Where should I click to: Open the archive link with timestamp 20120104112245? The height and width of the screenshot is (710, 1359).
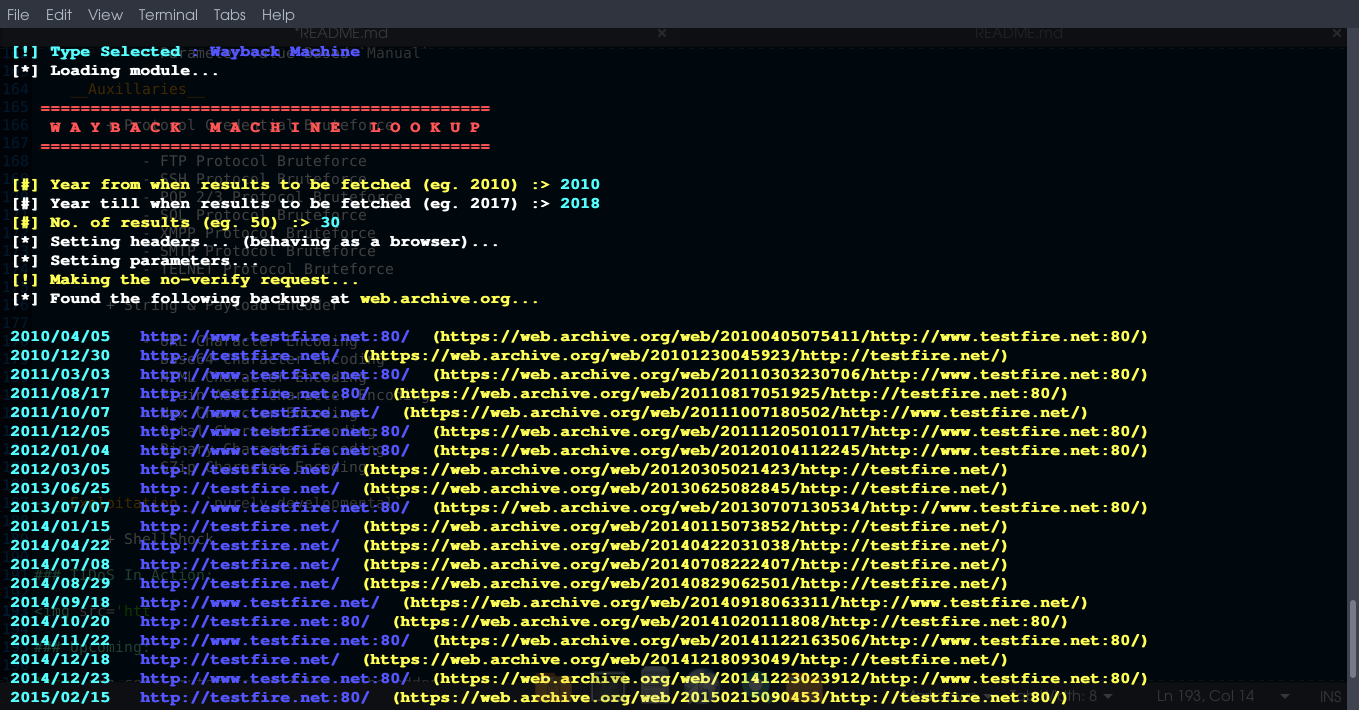tap(790, 451)
